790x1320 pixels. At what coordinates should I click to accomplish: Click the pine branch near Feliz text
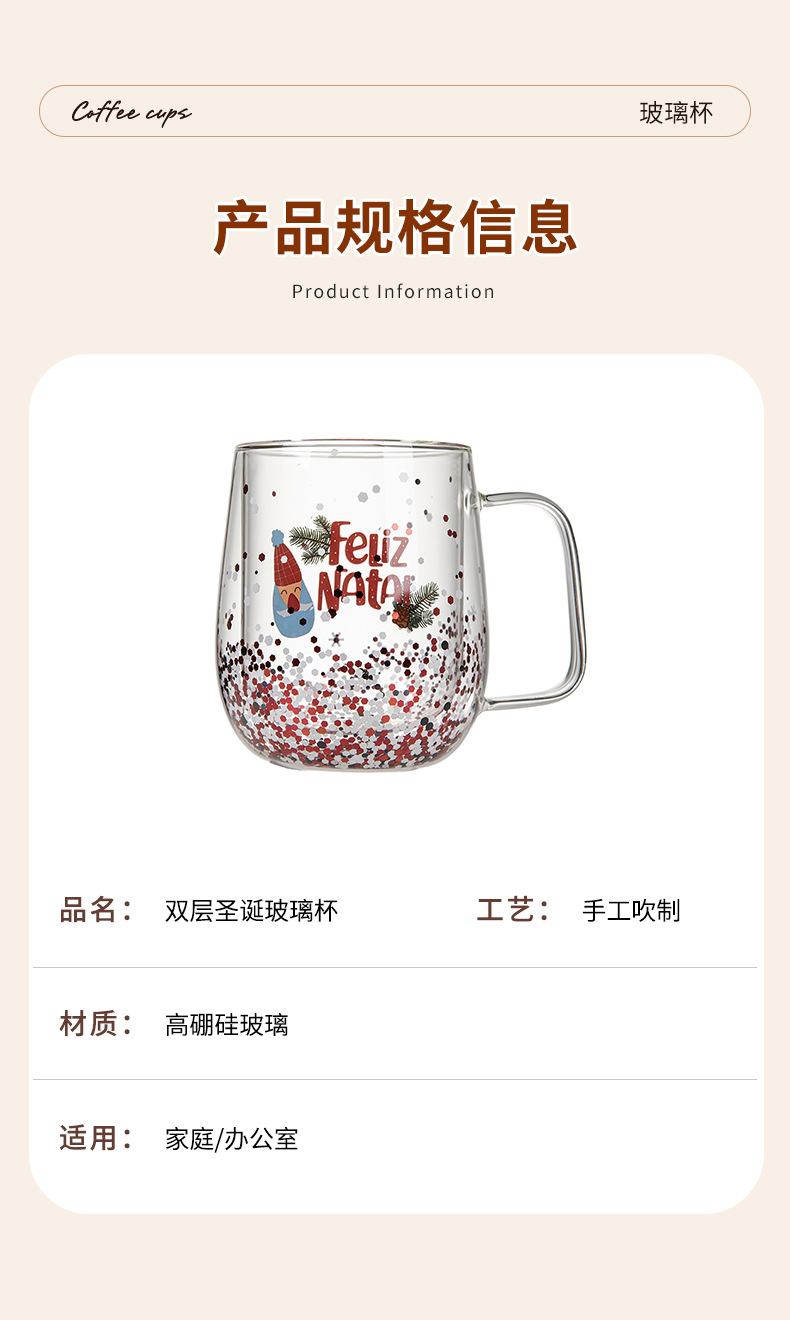click(x=311, y=539)
